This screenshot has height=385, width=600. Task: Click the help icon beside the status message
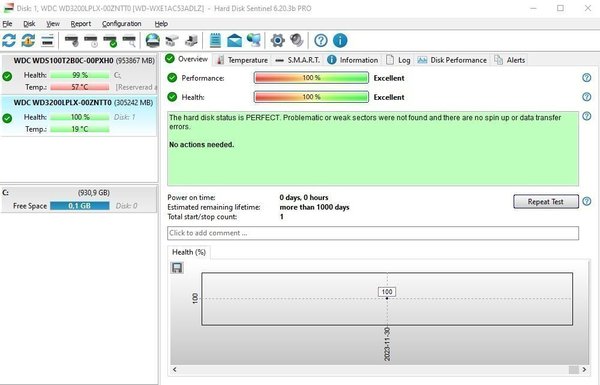(x=587, y=116)
